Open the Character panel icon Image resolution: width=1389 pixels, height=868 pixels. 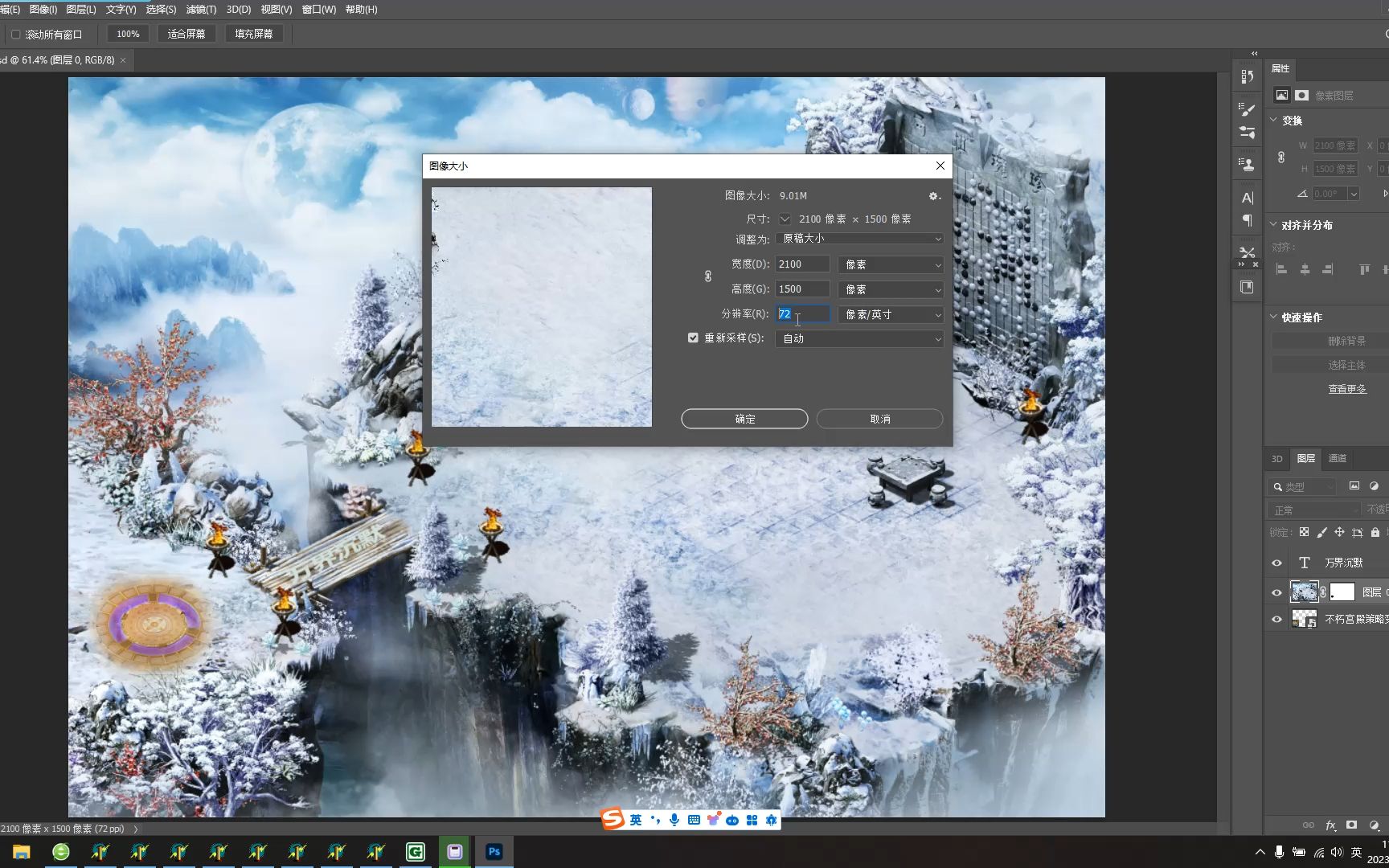(x=1247, y=198)
